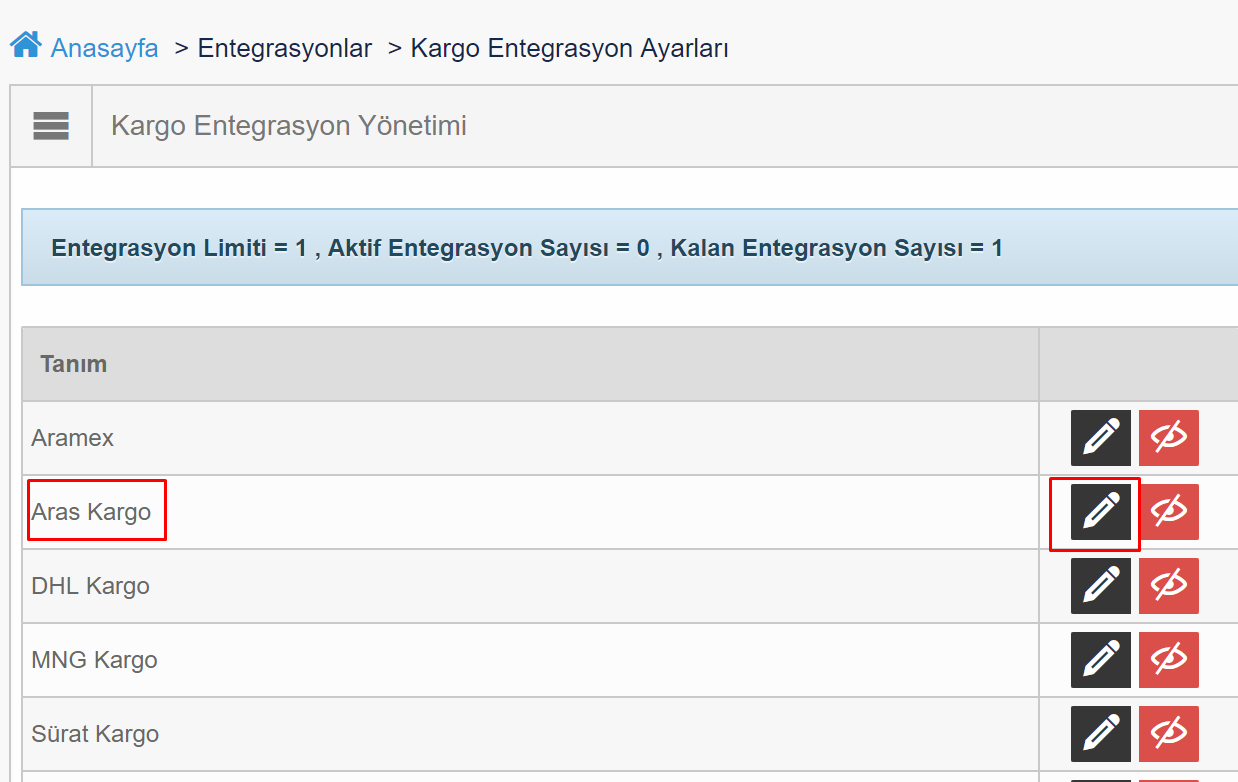Edit the Aras Kargo integration pencil icon

(1101, 512)
